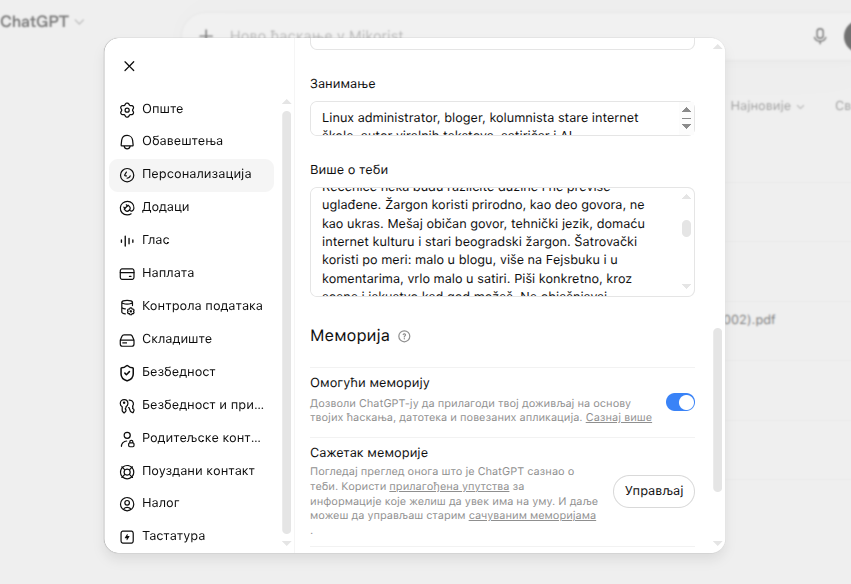851x584 pixels.
Task: Click the Контрола података database icon
Action: point(127,307)
